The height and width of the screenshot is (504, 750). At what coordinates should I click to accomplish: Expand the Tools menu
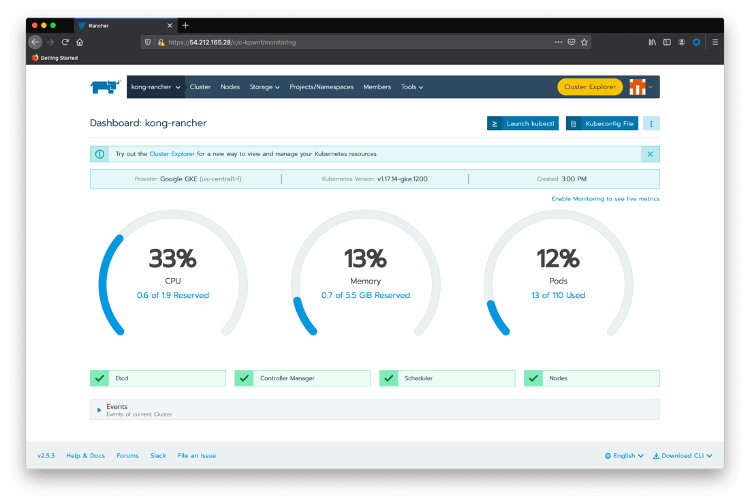click(x=412, y=87)
